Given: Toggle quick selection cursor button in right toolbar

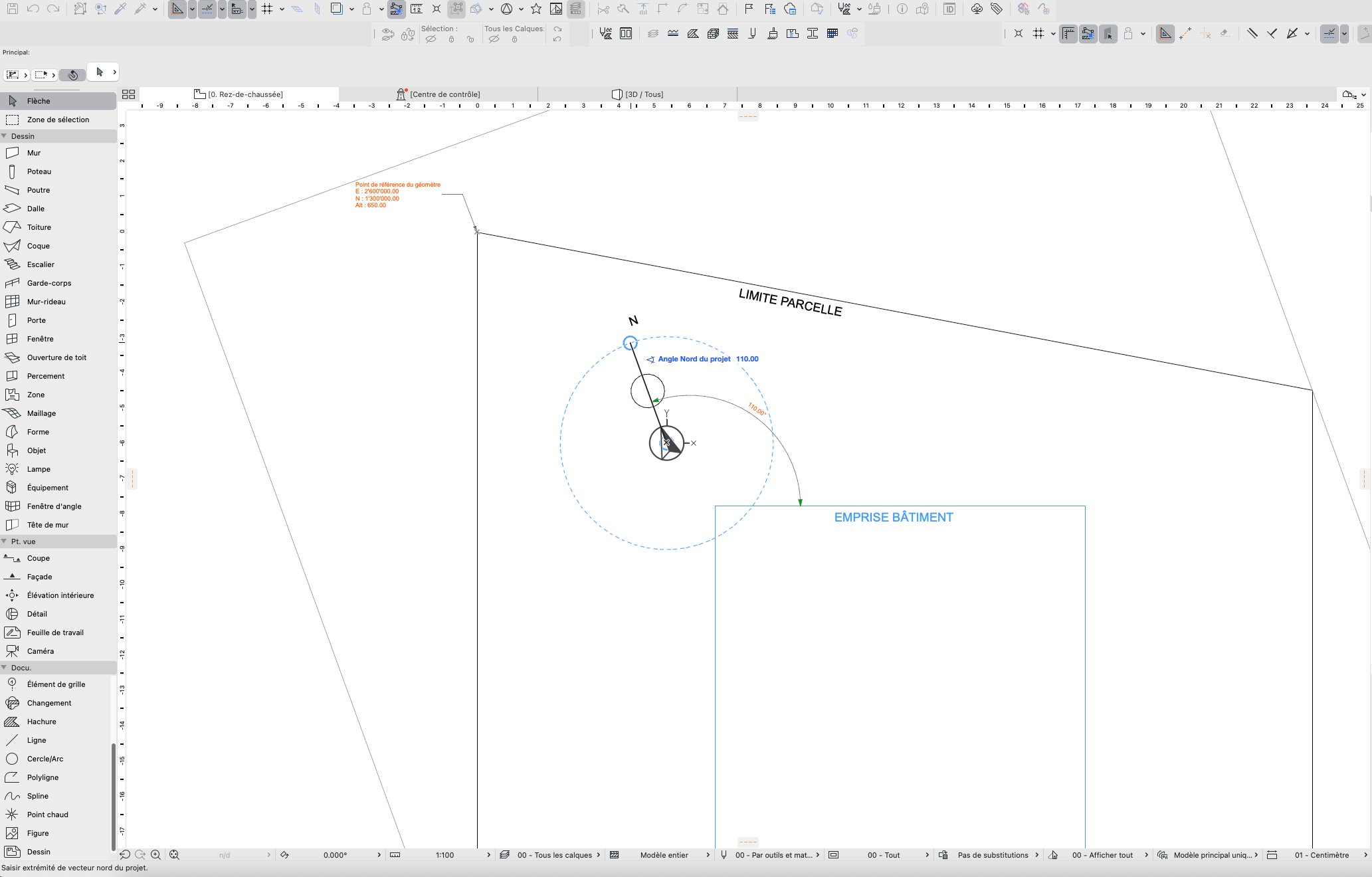Looking at the screenshot, I should pos(1108,33).
